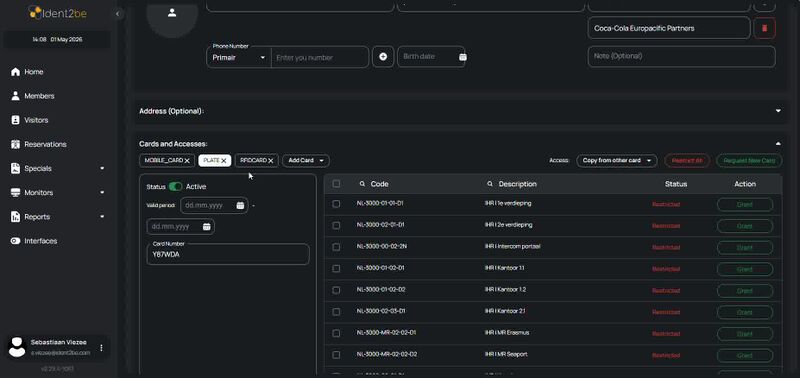Click the Visitors badge icon
The height and width of the screenshot is (378, 800).
15,120
